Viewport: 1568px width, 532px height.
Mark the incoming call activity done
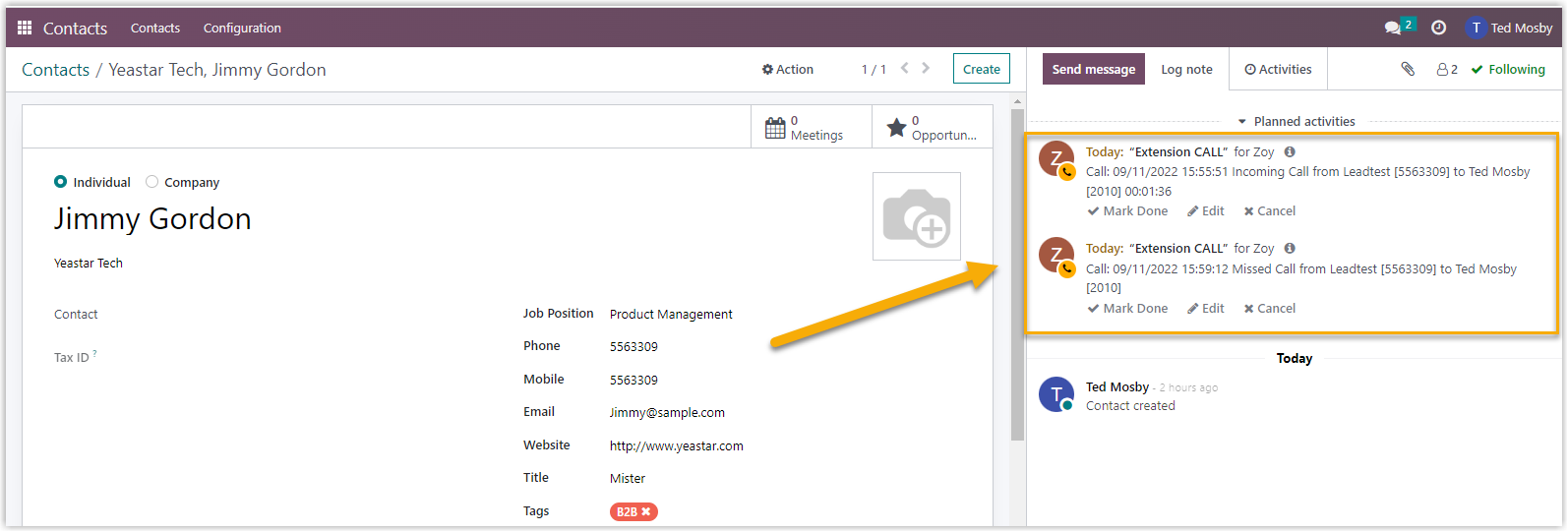pyautogui.click(x=1127, y=211)
